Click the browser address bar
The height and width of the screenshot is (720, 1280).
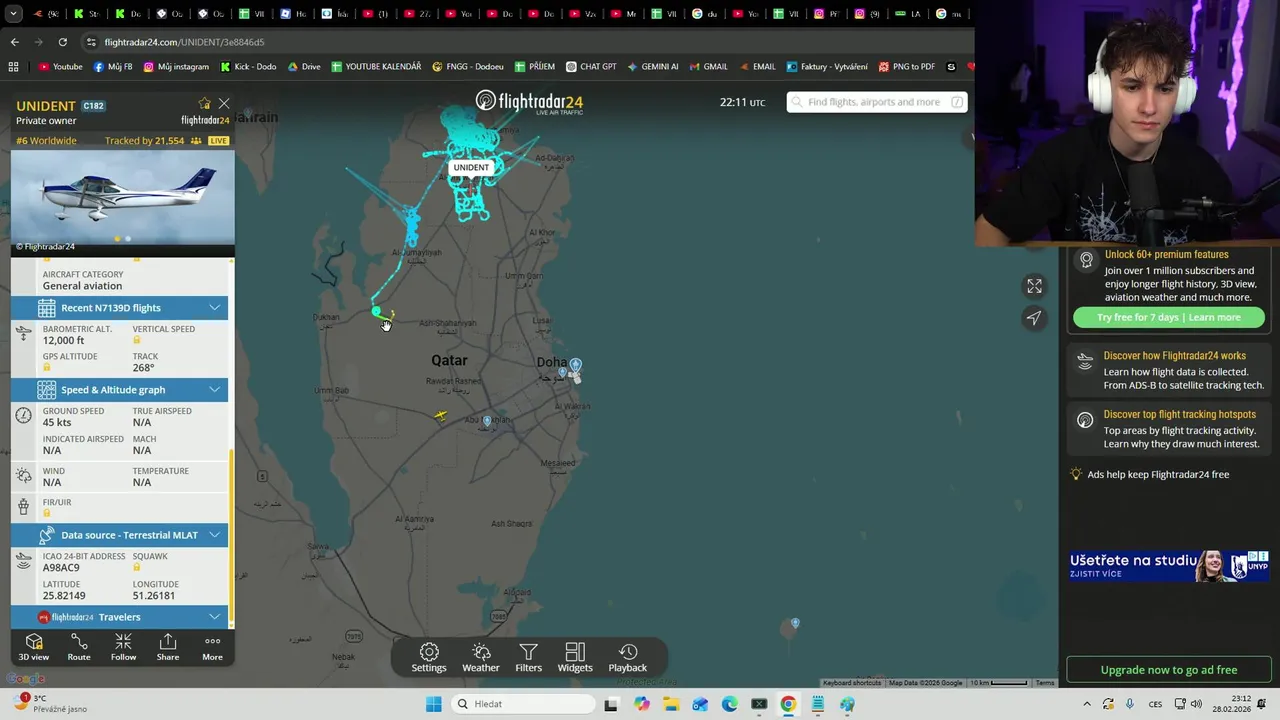coord(520,42)
